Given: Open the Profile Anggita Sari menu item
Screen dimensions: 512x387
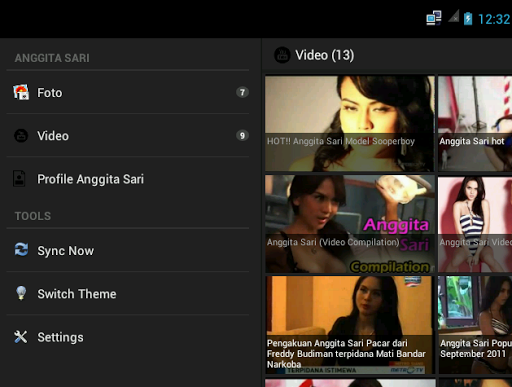Looking at the screenshot, I should pyautogui.click(x=128, y=179).
